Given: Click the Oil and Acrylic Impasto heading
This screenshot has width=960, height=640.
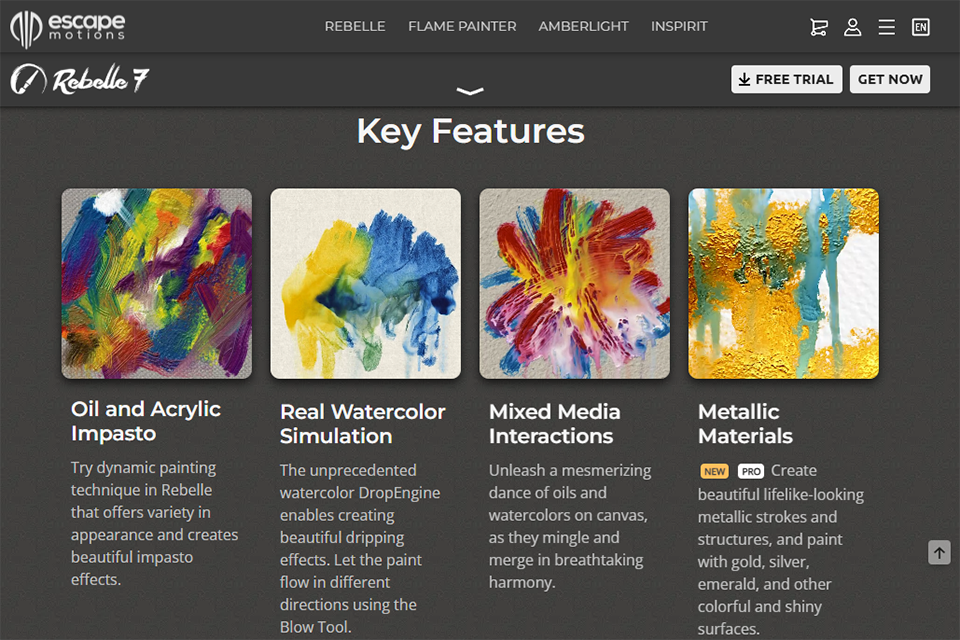Looking at the screenshot, I should (146, 421).
